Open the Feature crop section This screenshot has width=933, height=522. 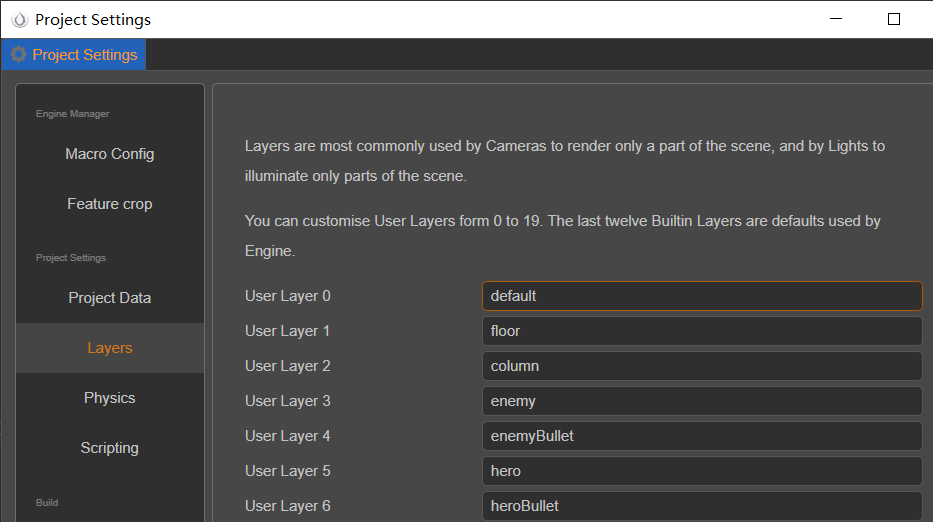110,204
